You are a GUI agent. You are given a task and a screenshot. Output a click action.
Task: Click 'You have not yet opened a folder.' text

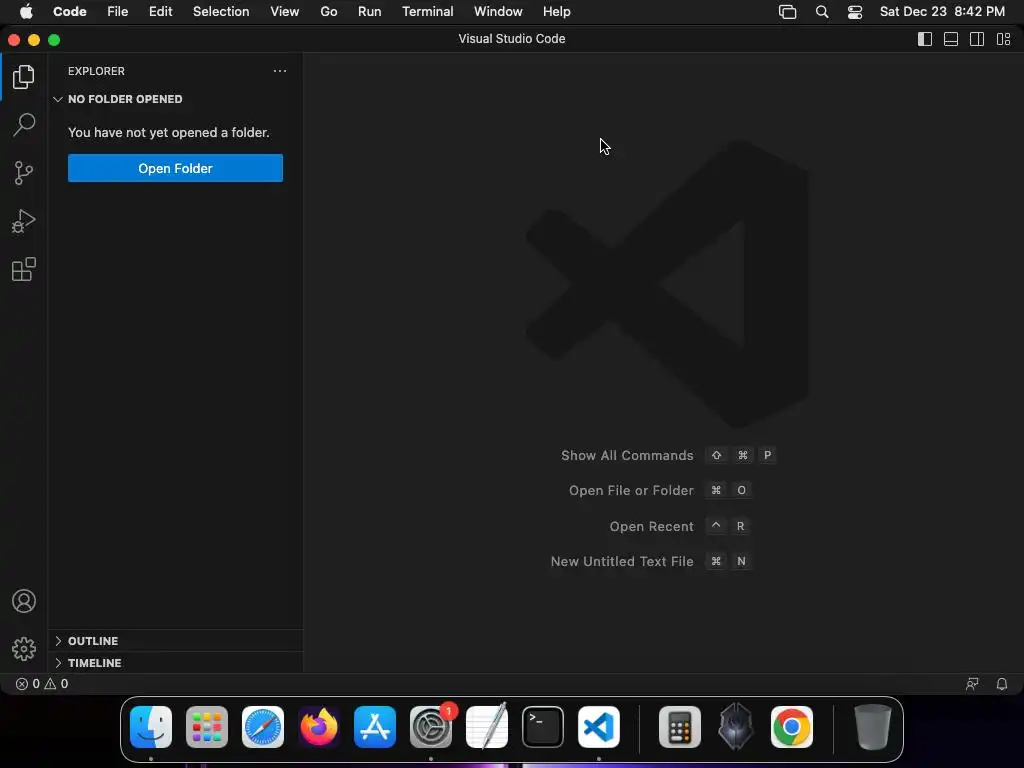[168, 133]
